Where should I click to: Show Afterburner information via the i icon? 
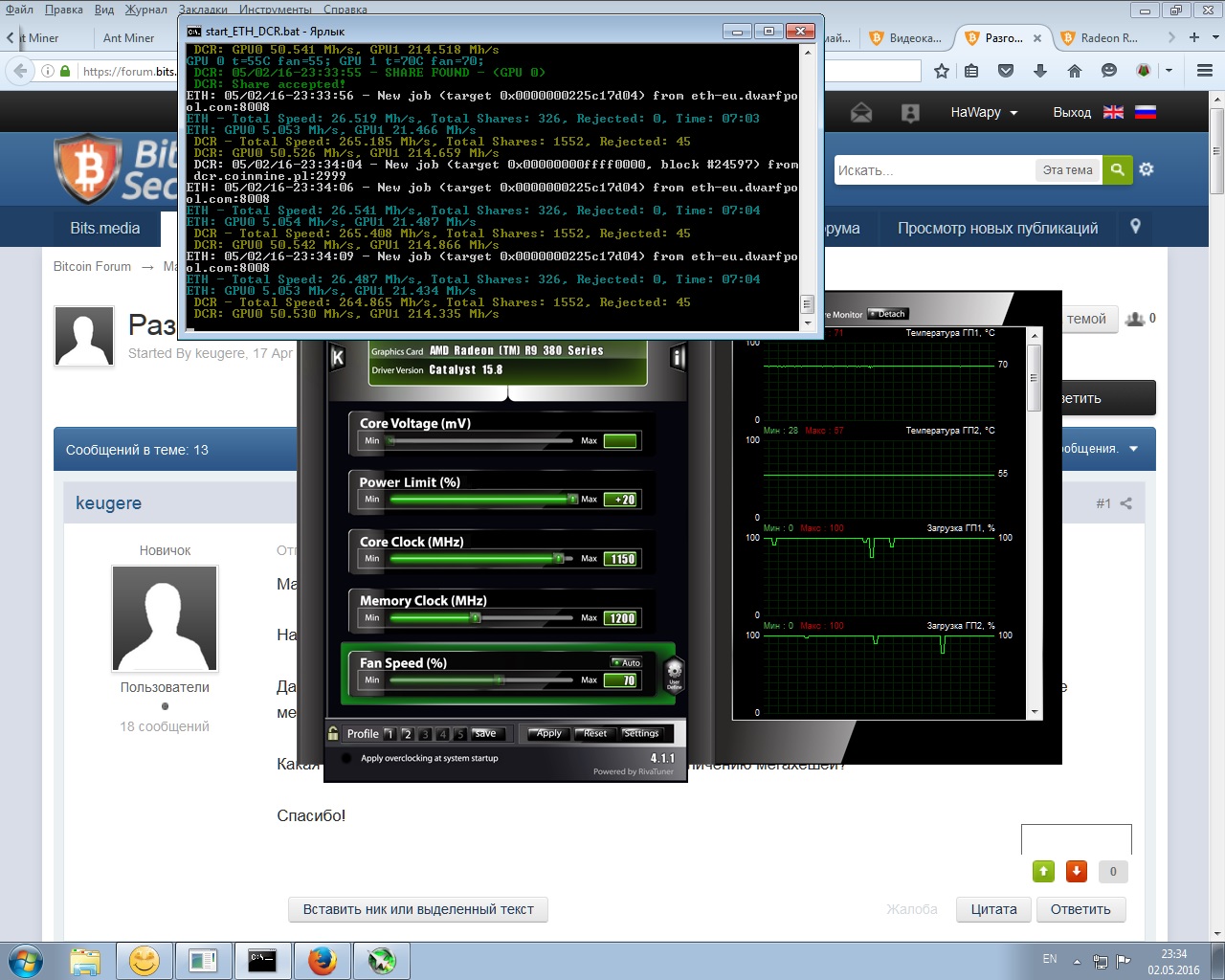click(679, 358)
